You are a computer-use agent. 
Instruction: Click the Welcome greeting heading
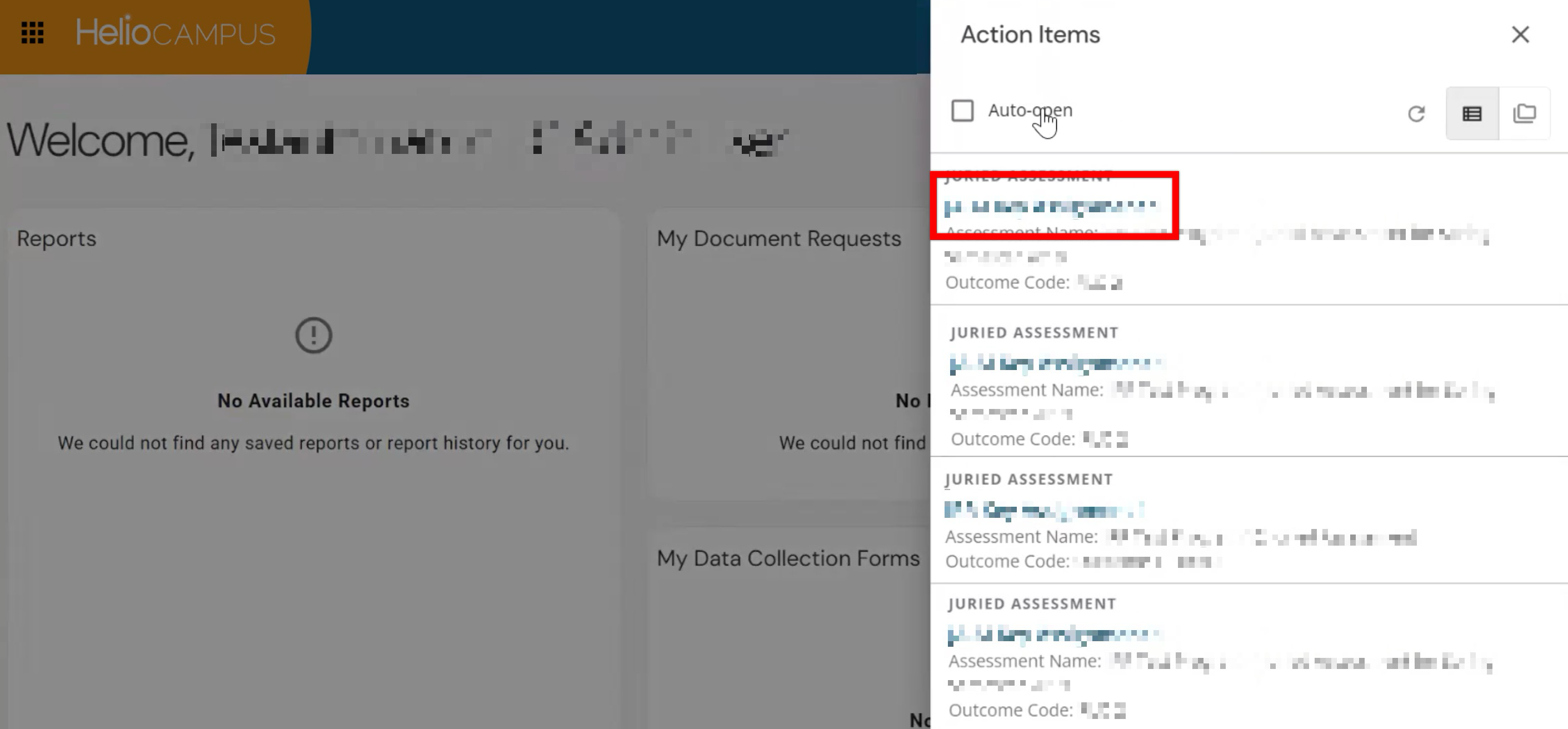coord(398,141)
